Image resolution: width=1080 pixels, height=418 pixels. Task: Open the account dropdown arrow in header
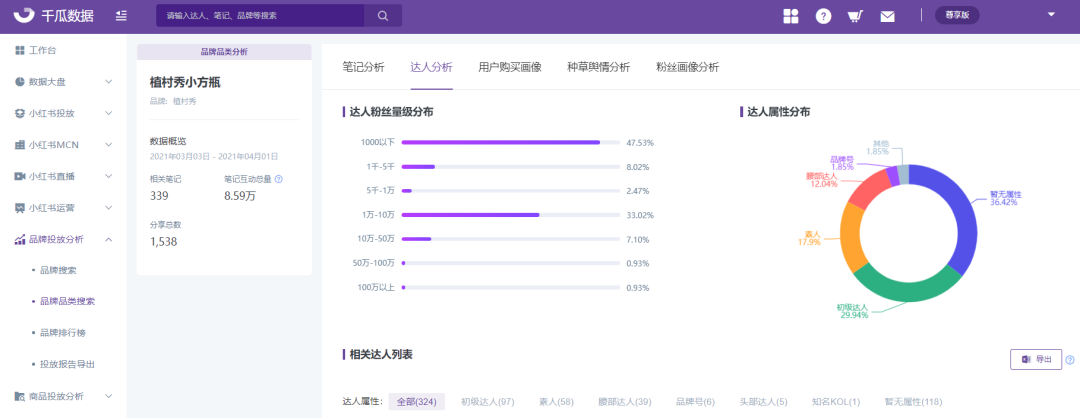click(1051, 14)
